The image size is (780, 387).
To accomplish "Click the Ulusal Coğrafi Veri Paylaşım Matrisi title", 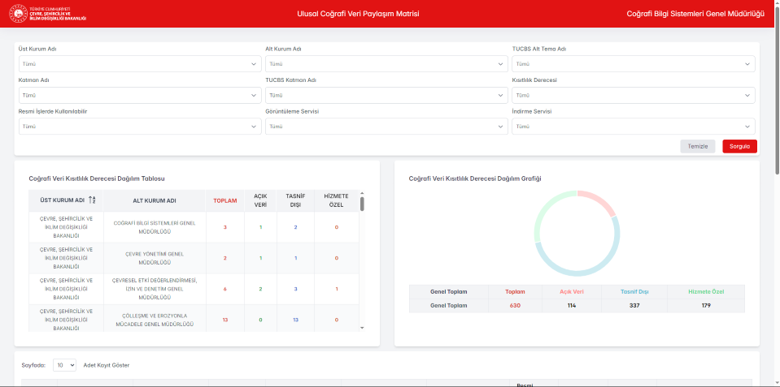I will tap(358, 14).
